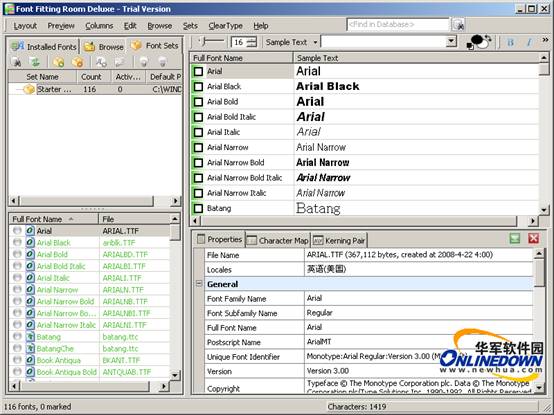Click the second lightbulb deactivate icon
Image resolution: width=554 pixels, height=415 pixels.
click(x=162, y=62)
